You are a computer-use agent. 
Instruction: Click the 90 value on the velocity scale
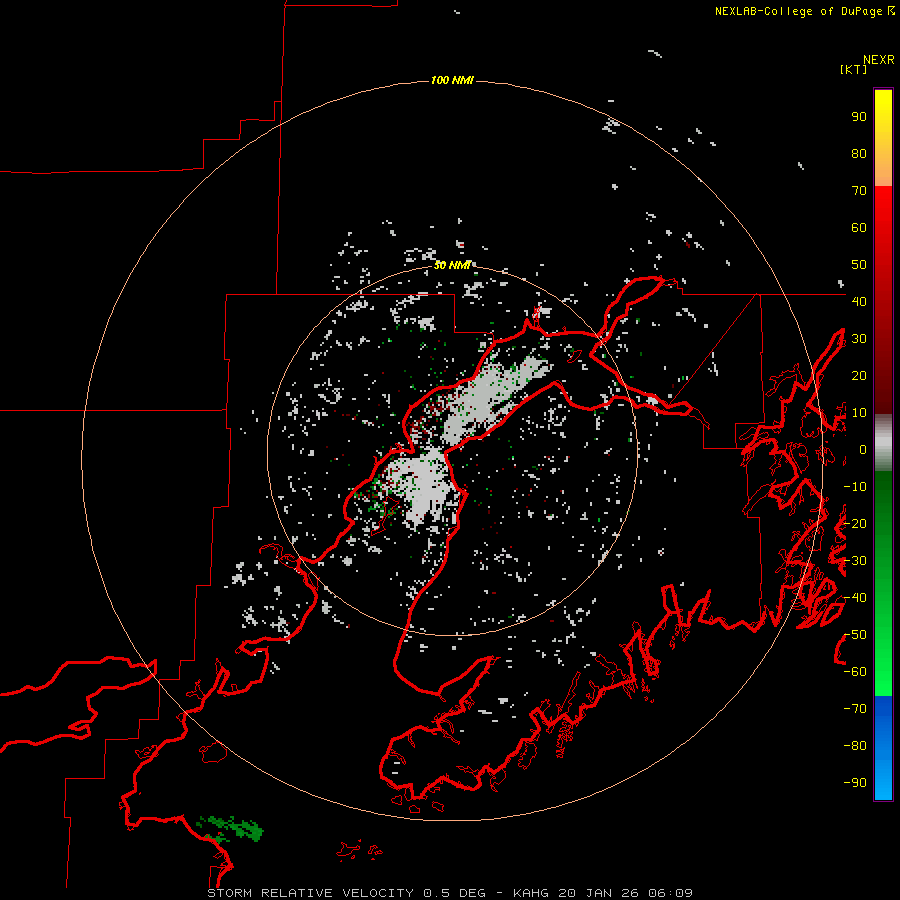click(859, 117)
